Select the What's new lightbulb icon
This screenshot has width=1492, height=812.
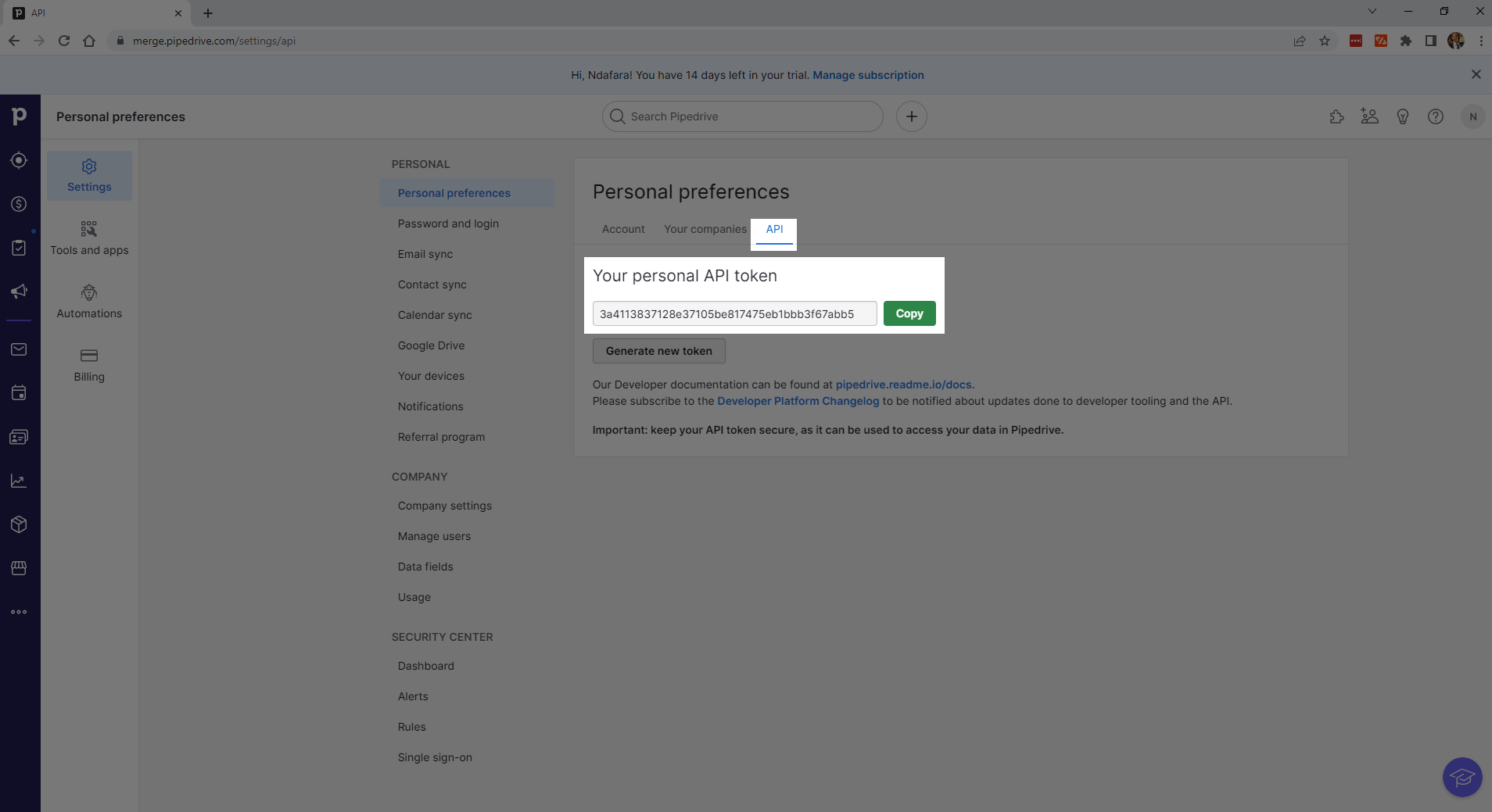1403,116
